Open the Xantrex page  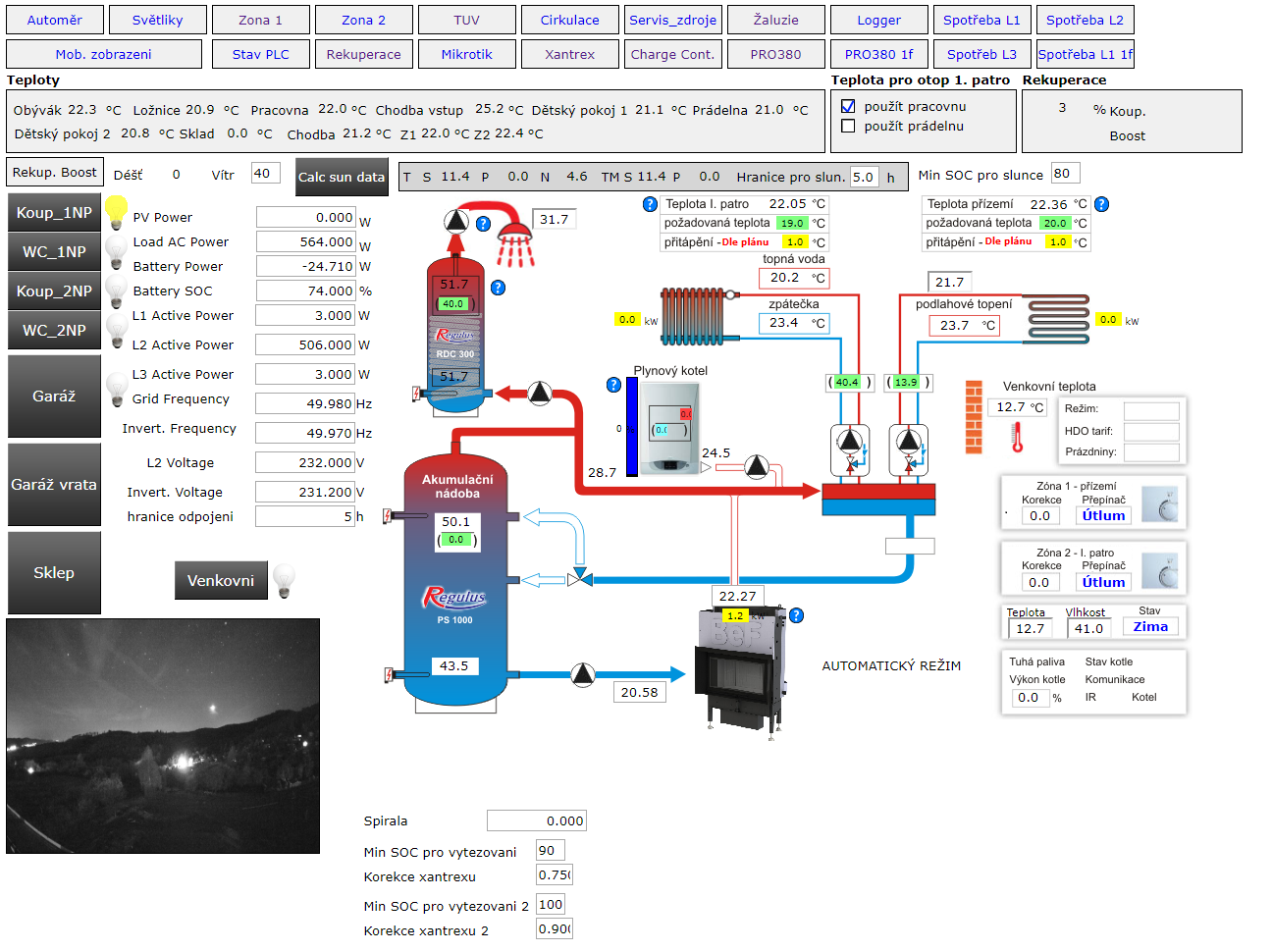click(x=569, y=54)
